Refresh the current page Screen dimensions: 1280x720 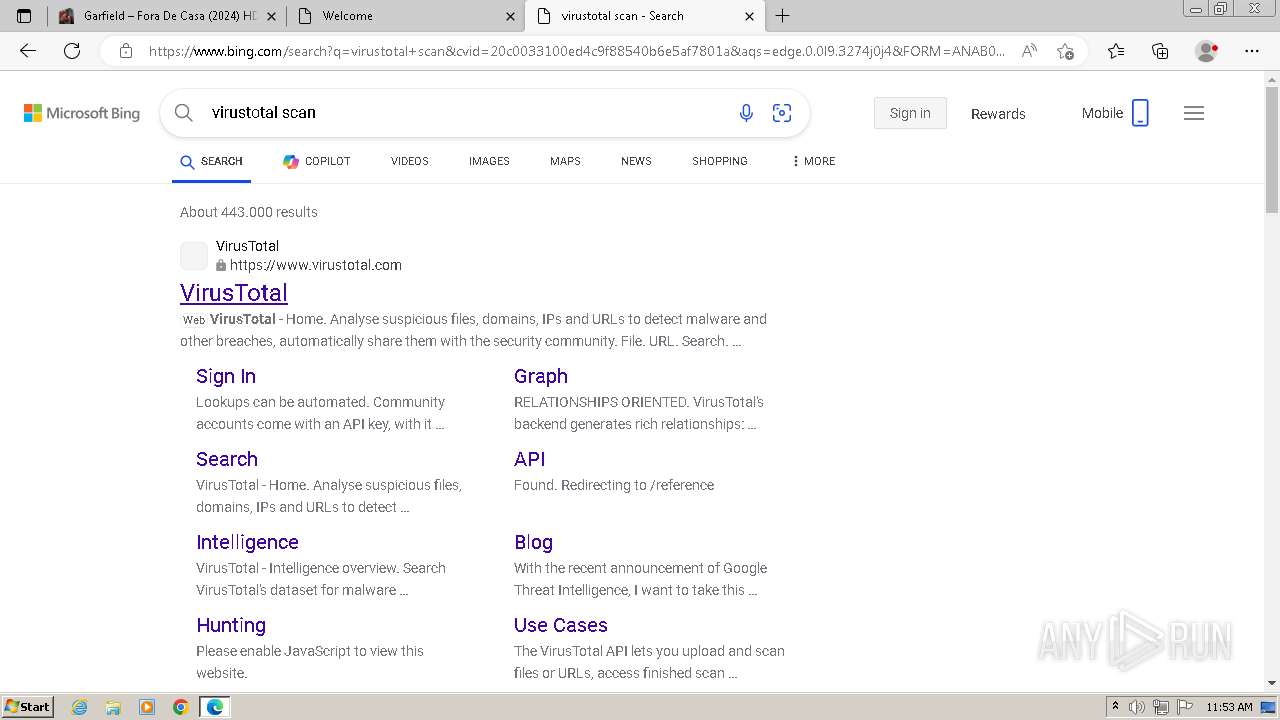coord(72,51)
